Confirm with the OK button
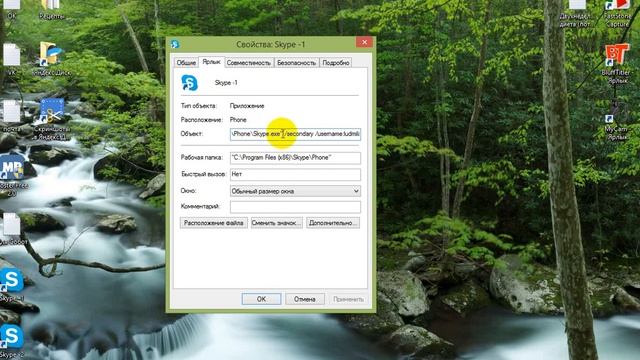 click(261, 299)
